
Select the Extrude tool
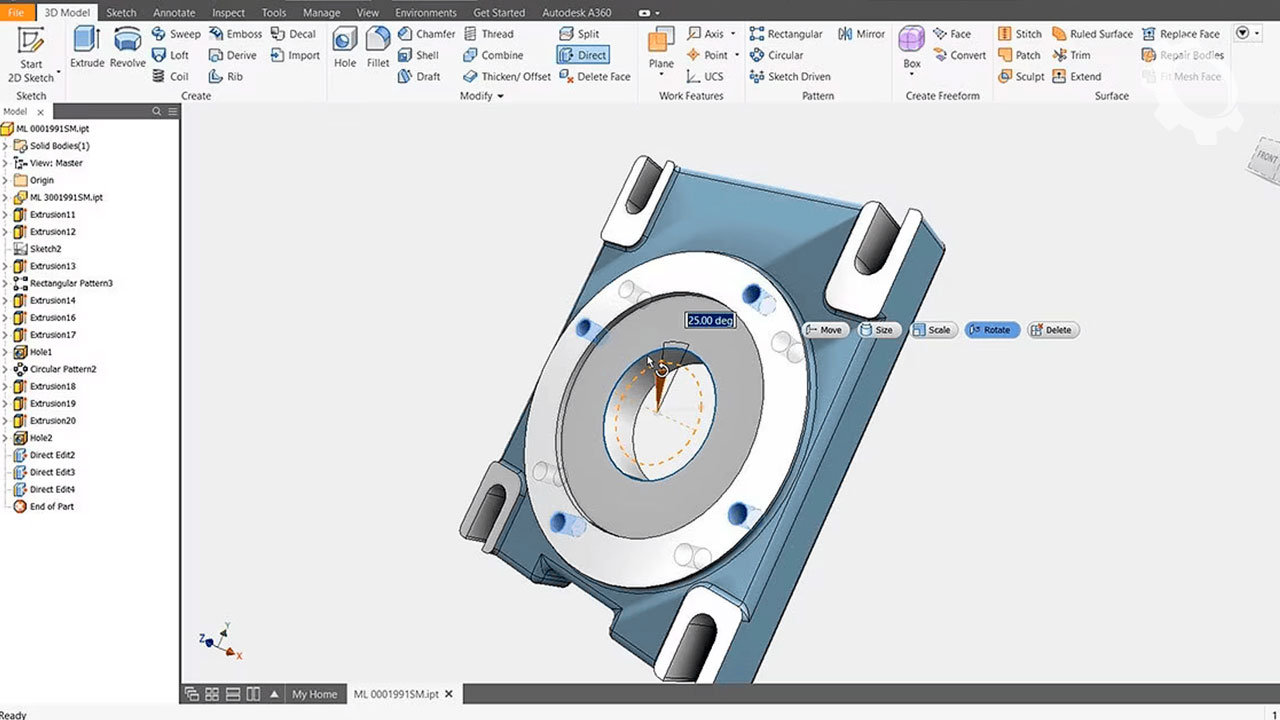(x=87, y=48)
